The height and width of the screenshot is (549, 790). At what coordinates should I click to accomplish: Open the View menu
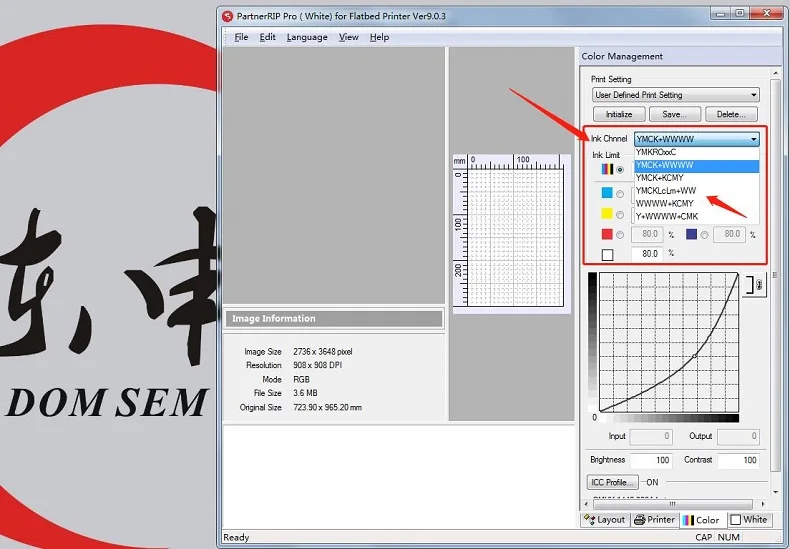349,37
